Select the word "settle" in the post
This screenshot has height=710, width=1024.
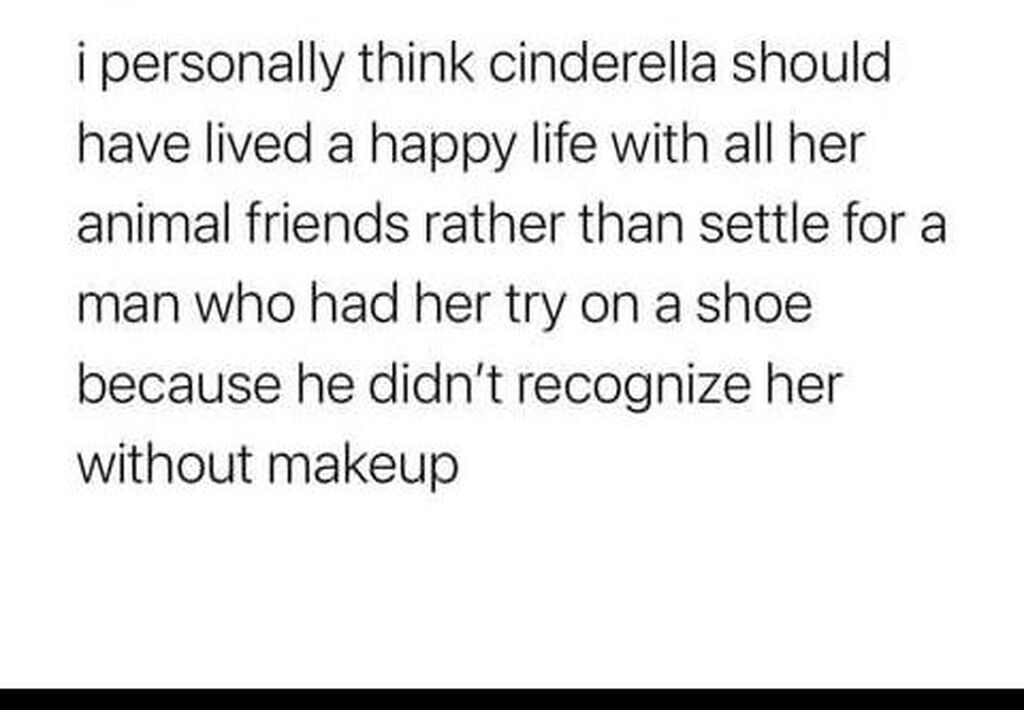pos(763,223)
